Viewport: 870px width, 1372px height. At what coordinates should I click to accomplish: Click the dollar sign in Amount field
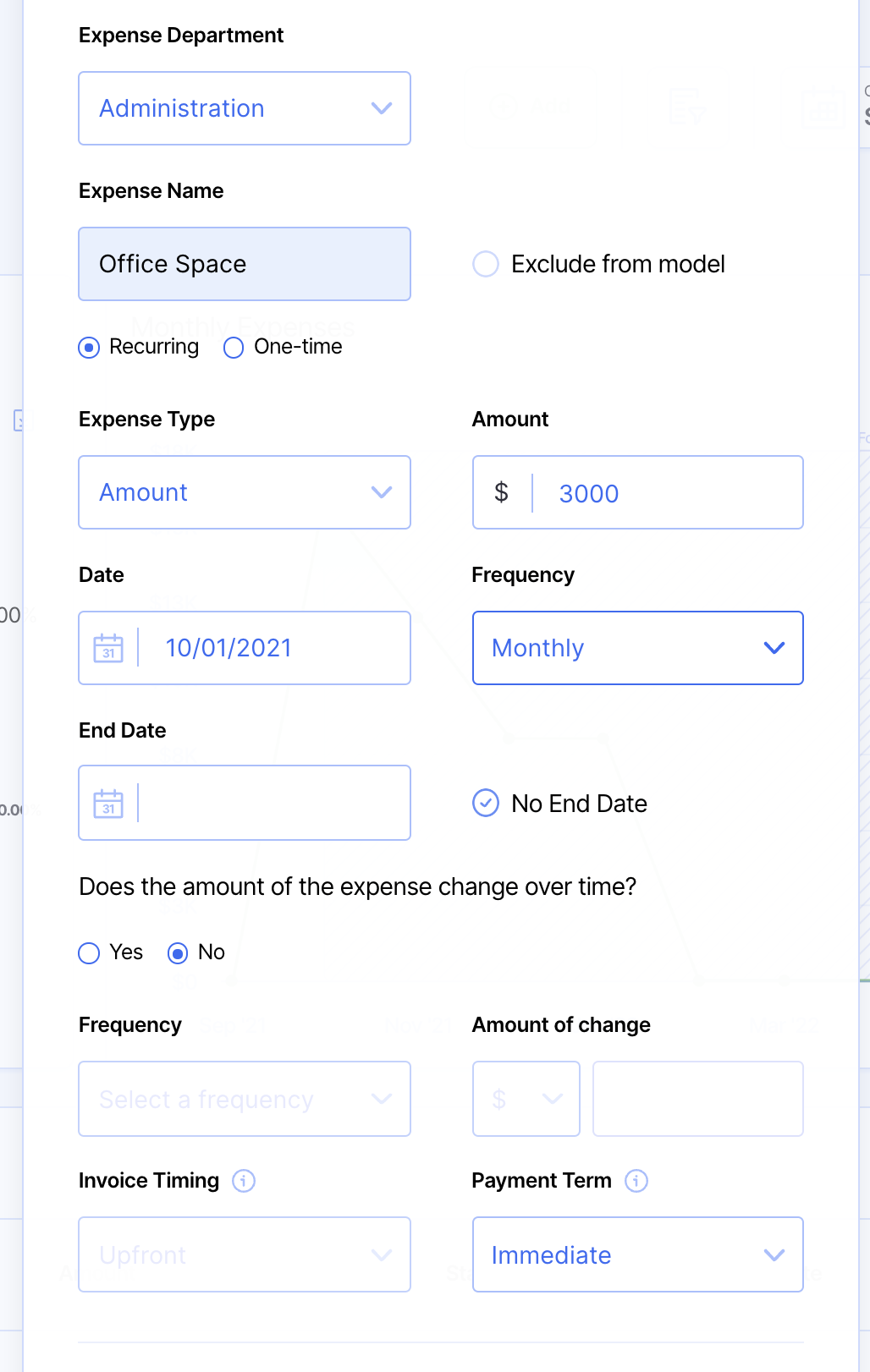coord(502,492)
